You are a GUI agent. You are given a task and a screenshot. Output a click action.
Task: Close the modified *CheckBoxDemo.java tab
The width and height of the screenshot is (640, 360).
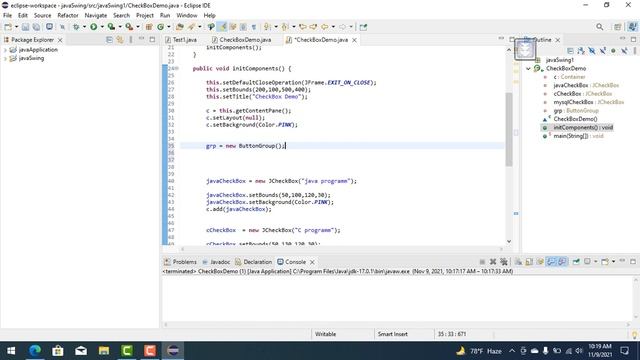pyautogui.click(x=355, y=40)
